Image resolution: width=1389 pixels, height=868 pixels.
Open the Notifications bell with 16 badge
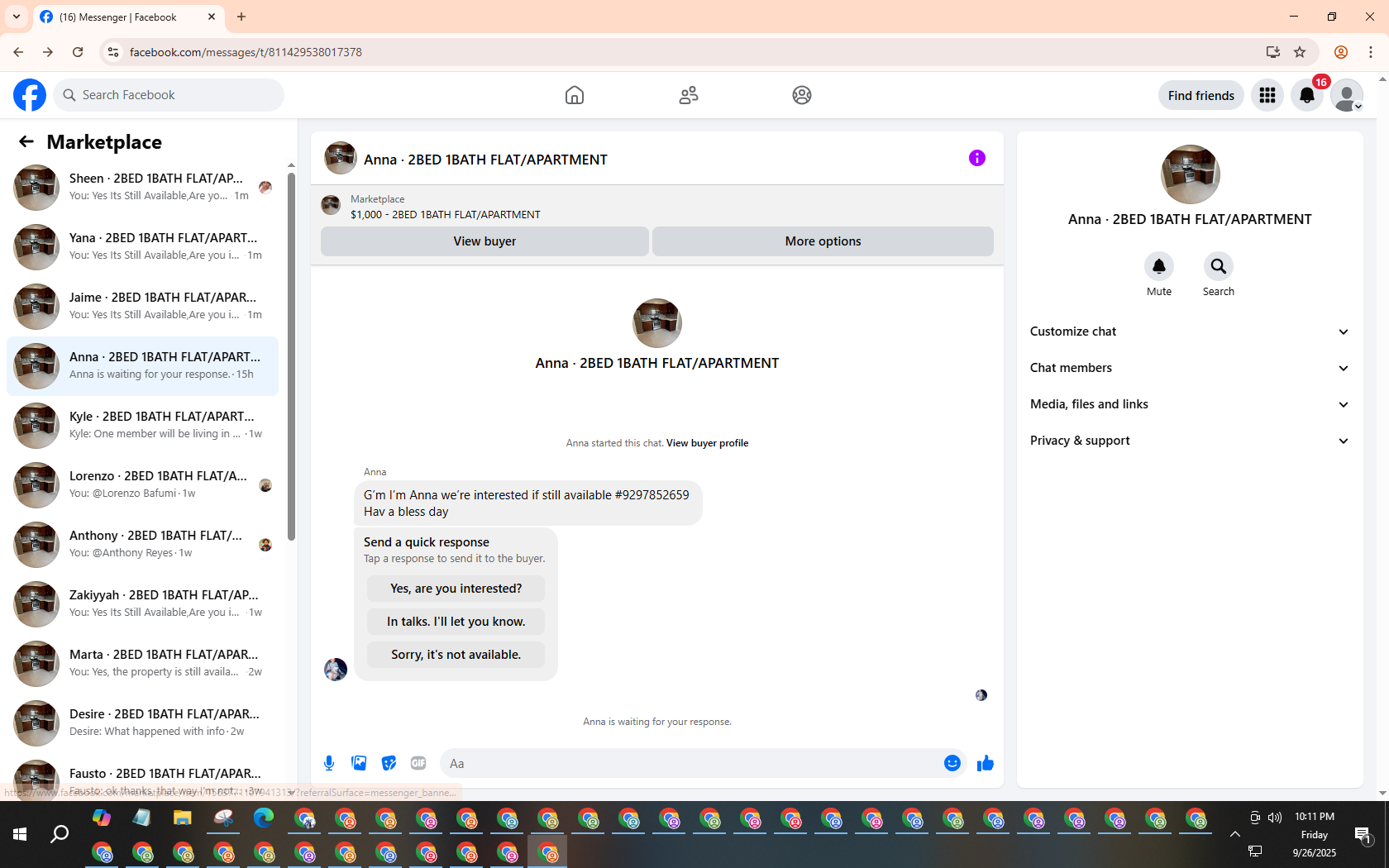[x=1307, y=95]
